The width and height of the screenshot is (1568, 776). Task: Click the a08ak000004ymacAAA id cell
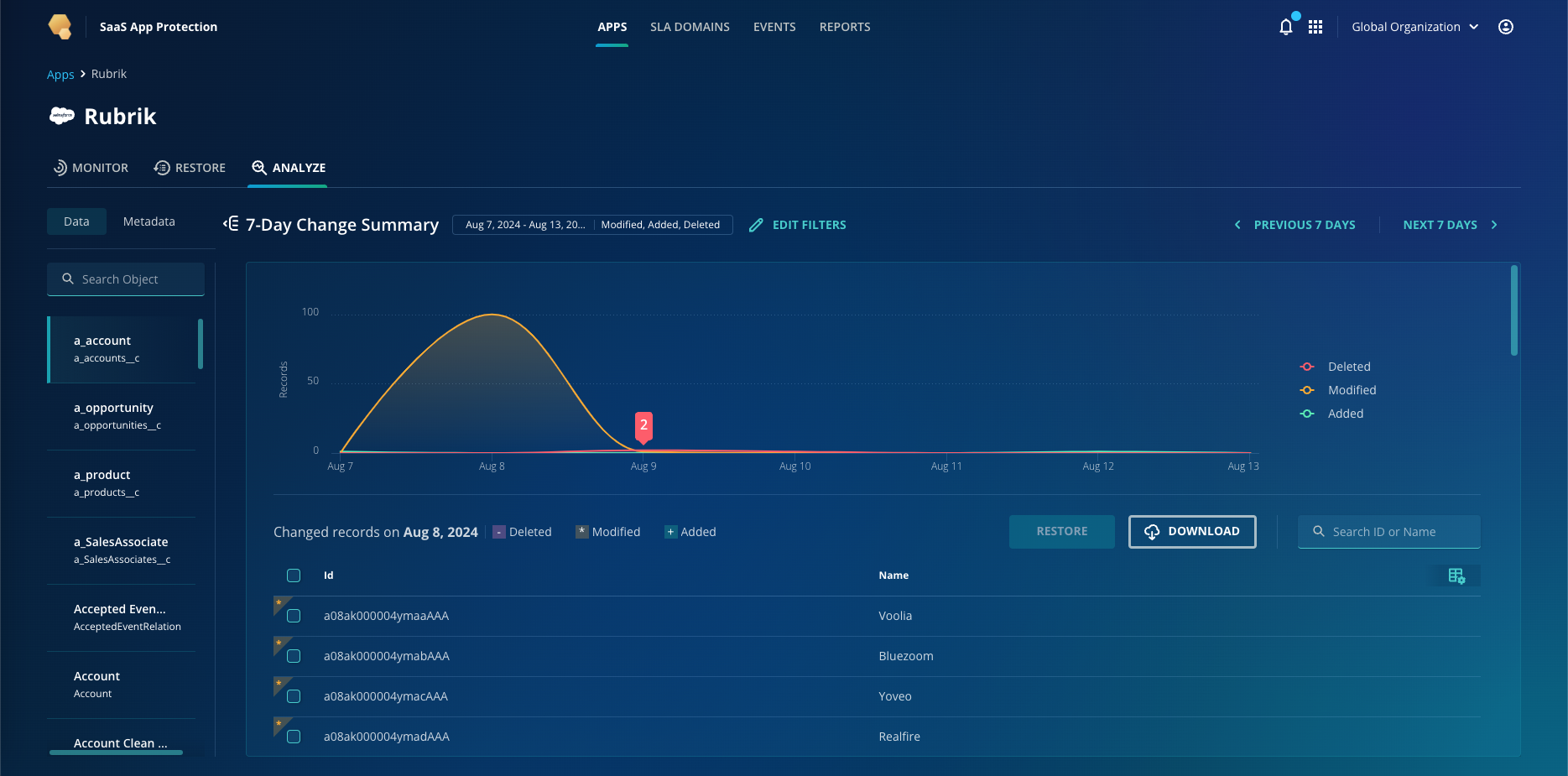(x=386, y=696)
